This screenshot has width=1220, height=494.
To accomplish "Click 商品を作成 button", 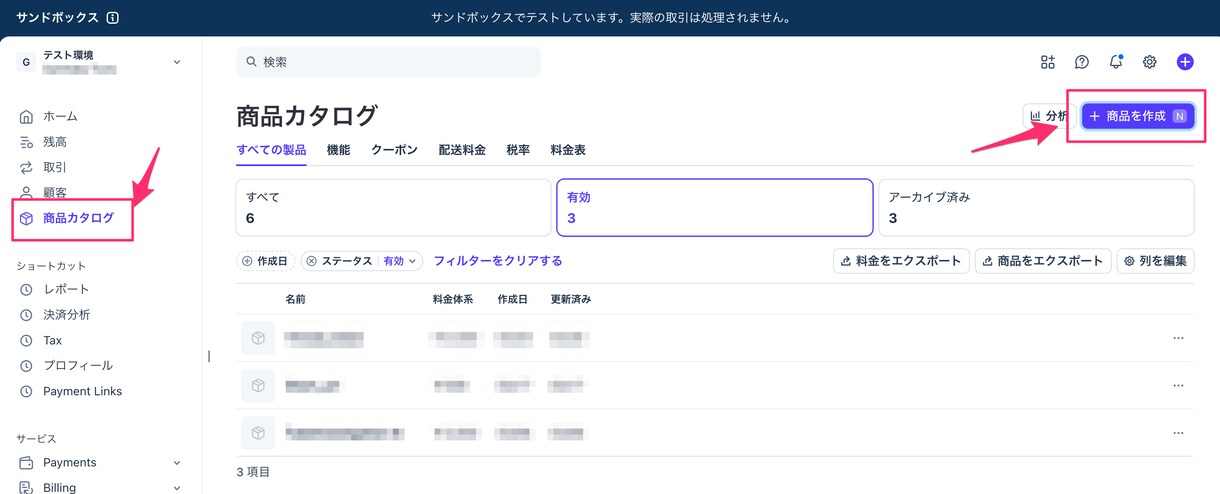I will 1138,117.
